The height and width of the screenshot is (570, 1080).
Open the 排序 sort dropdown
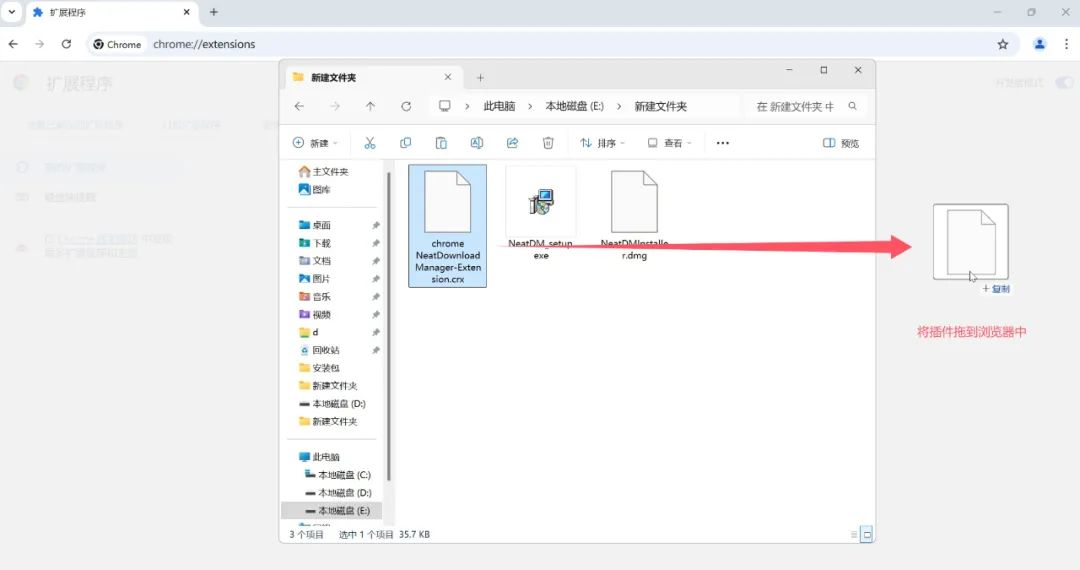click(603, 143)
